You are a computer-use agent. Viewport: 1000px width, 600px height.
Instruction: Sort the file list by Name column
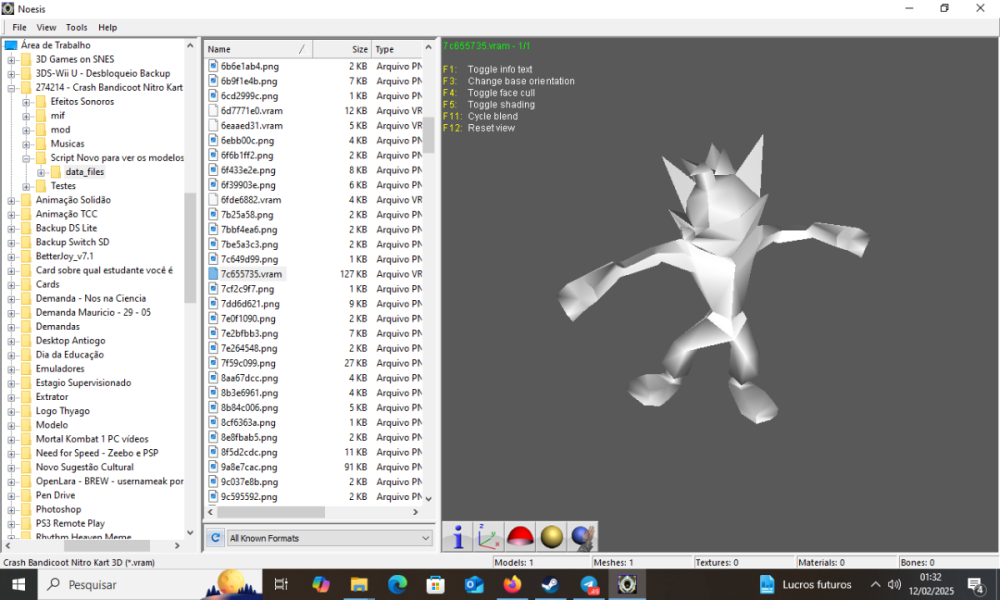click(x=257, y=49)
